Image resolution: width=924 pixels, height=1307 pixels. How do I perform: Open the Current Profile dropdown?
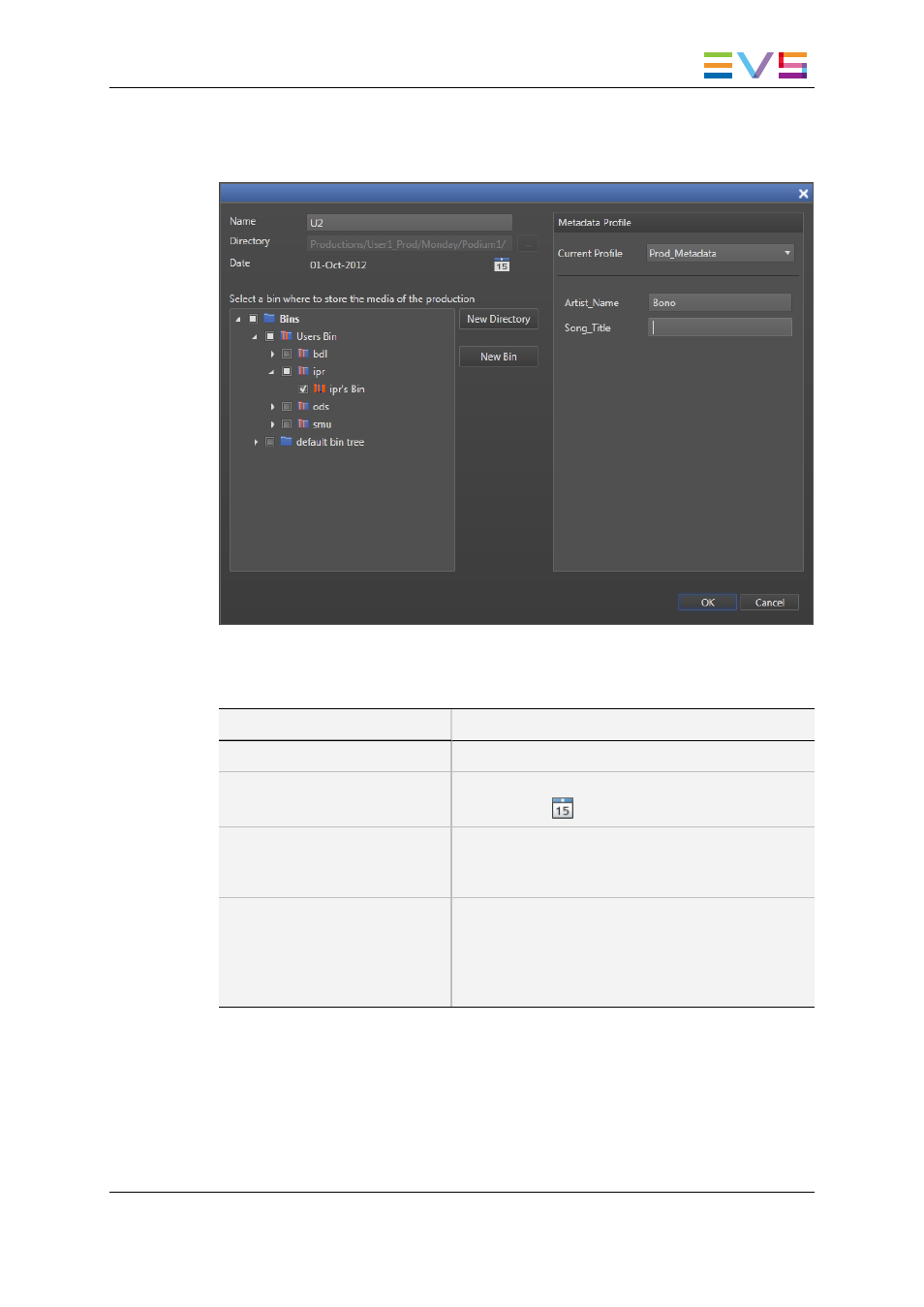pos(720,253)
